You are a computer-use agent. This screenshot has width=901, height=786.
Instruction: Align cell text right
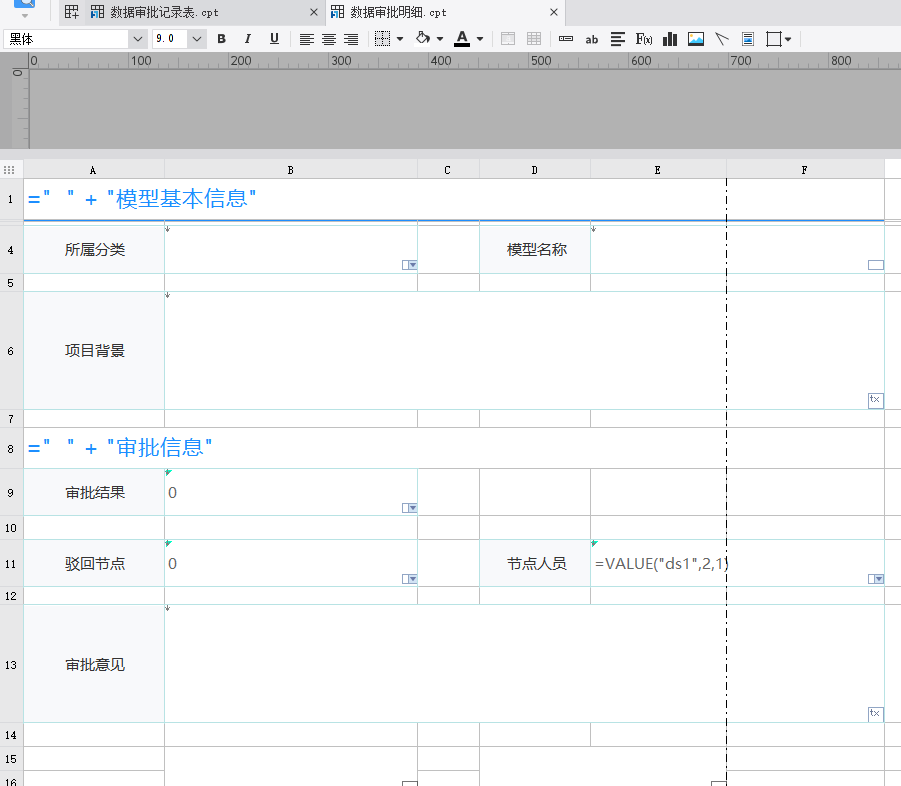coord(351,39)
